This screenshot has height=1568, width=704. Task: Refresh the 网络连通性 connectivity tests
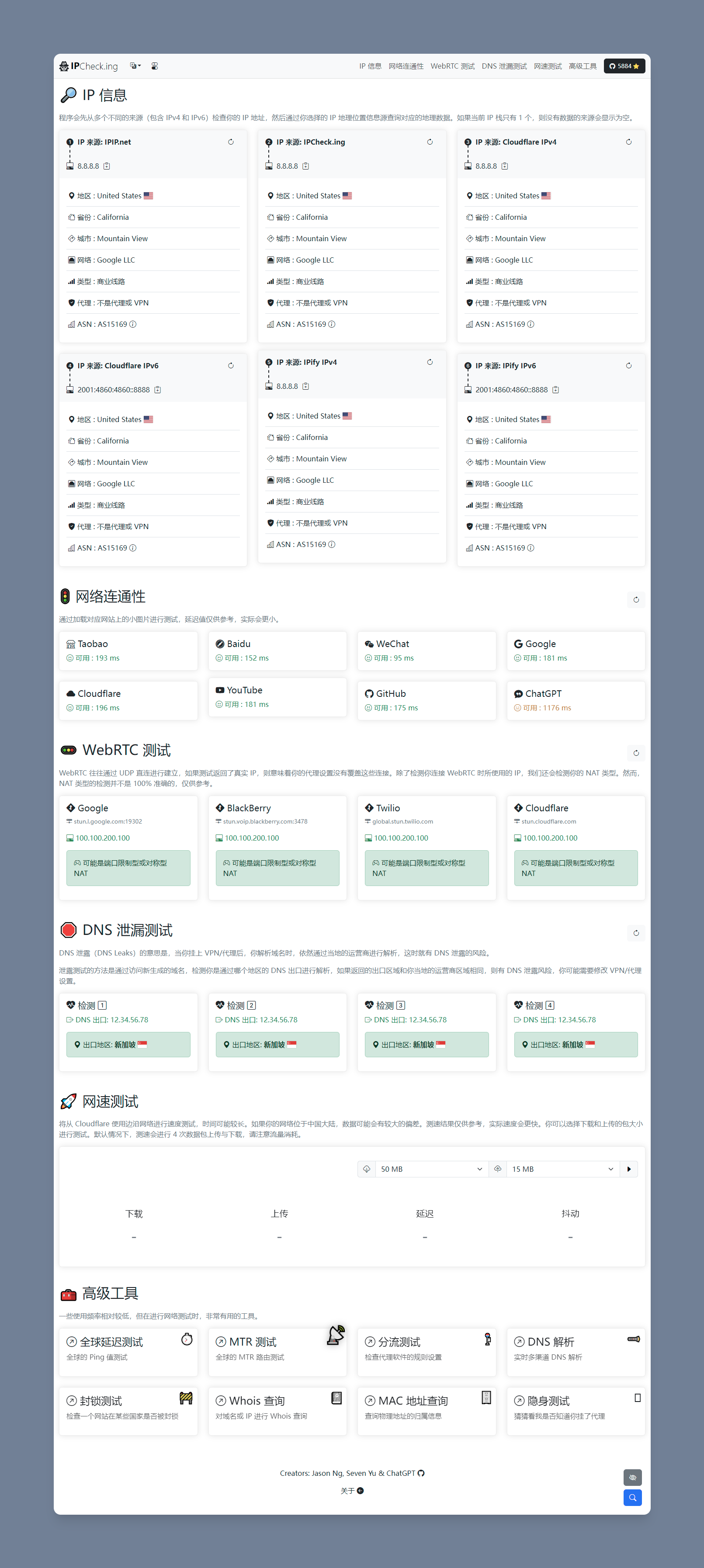click(636, 599)
